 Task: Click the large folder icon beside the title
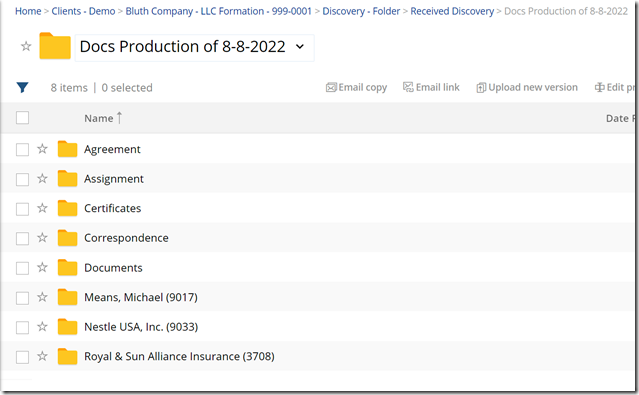tap(55, 46)
